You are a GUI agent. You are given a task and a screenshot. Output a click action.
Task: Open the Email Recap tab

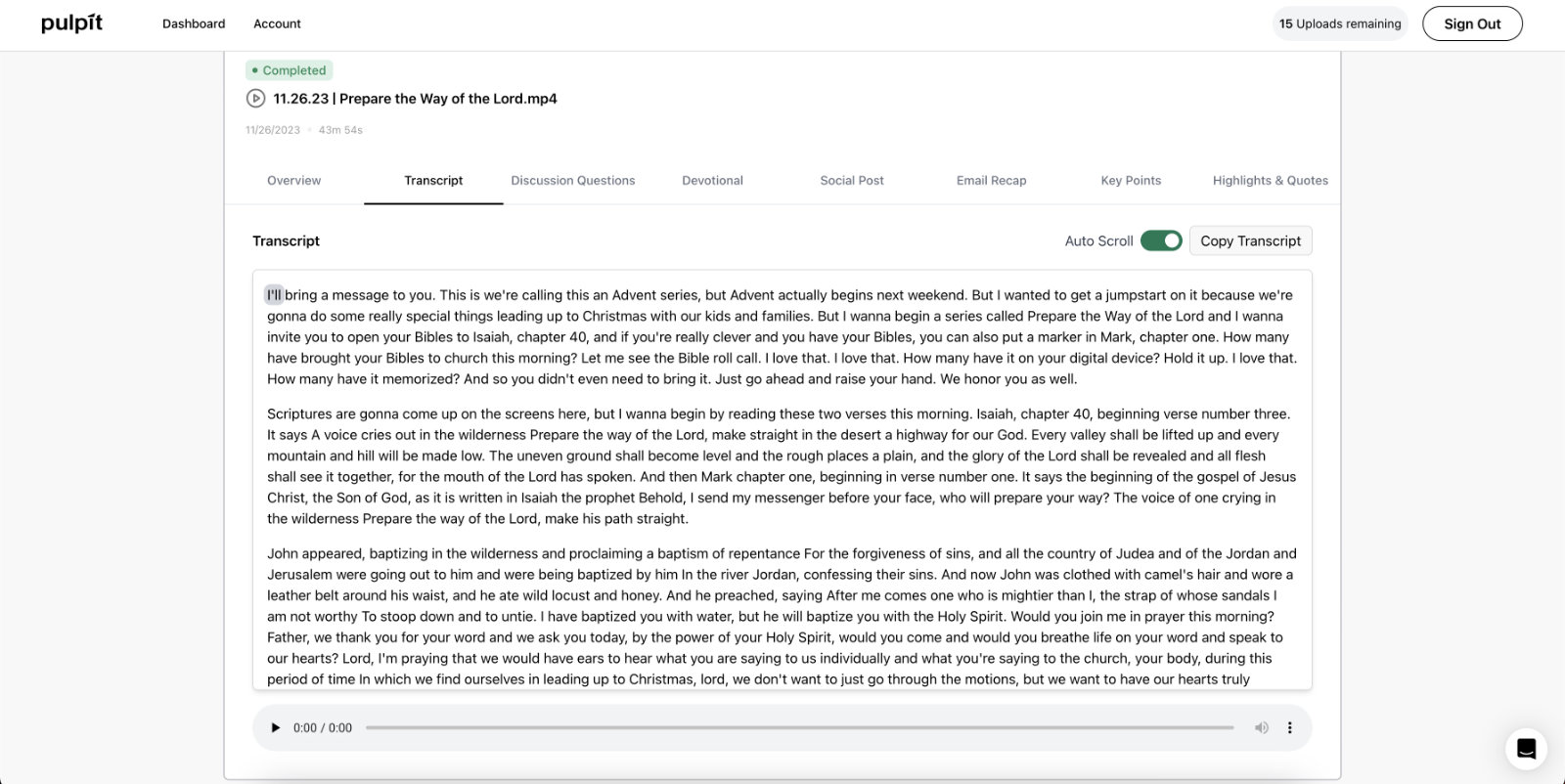[991, 180]
